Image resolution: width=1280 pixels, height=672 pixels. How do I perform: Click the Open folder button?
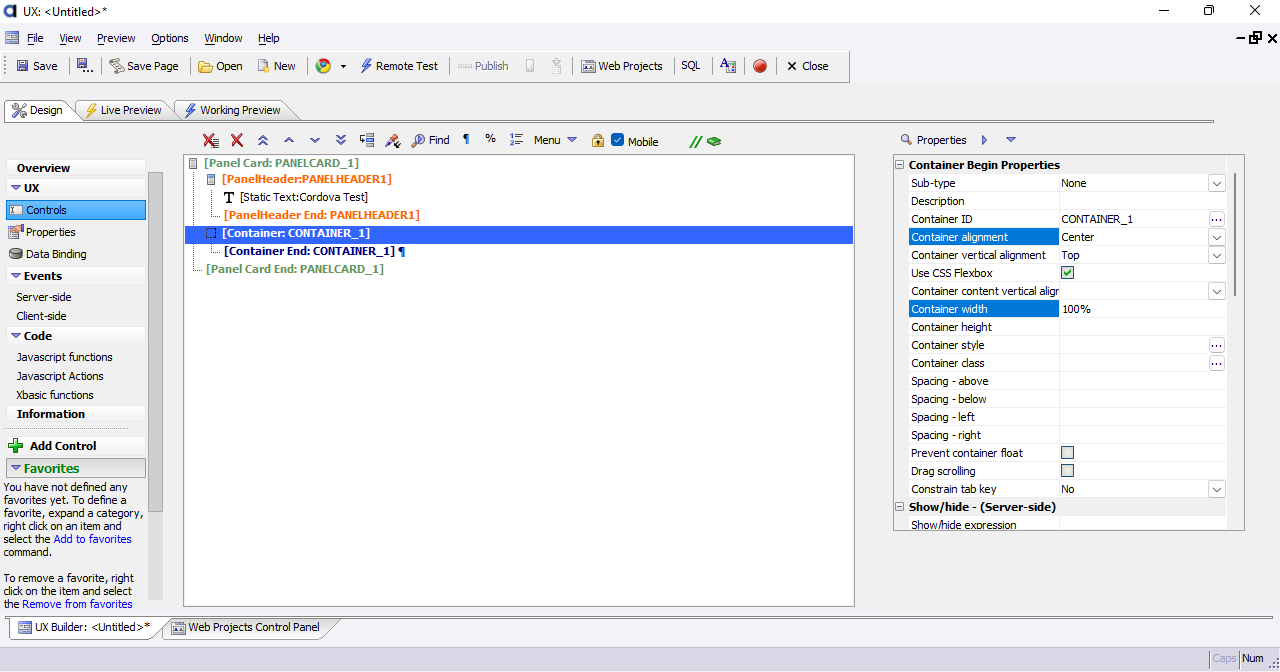click(220, 66)
